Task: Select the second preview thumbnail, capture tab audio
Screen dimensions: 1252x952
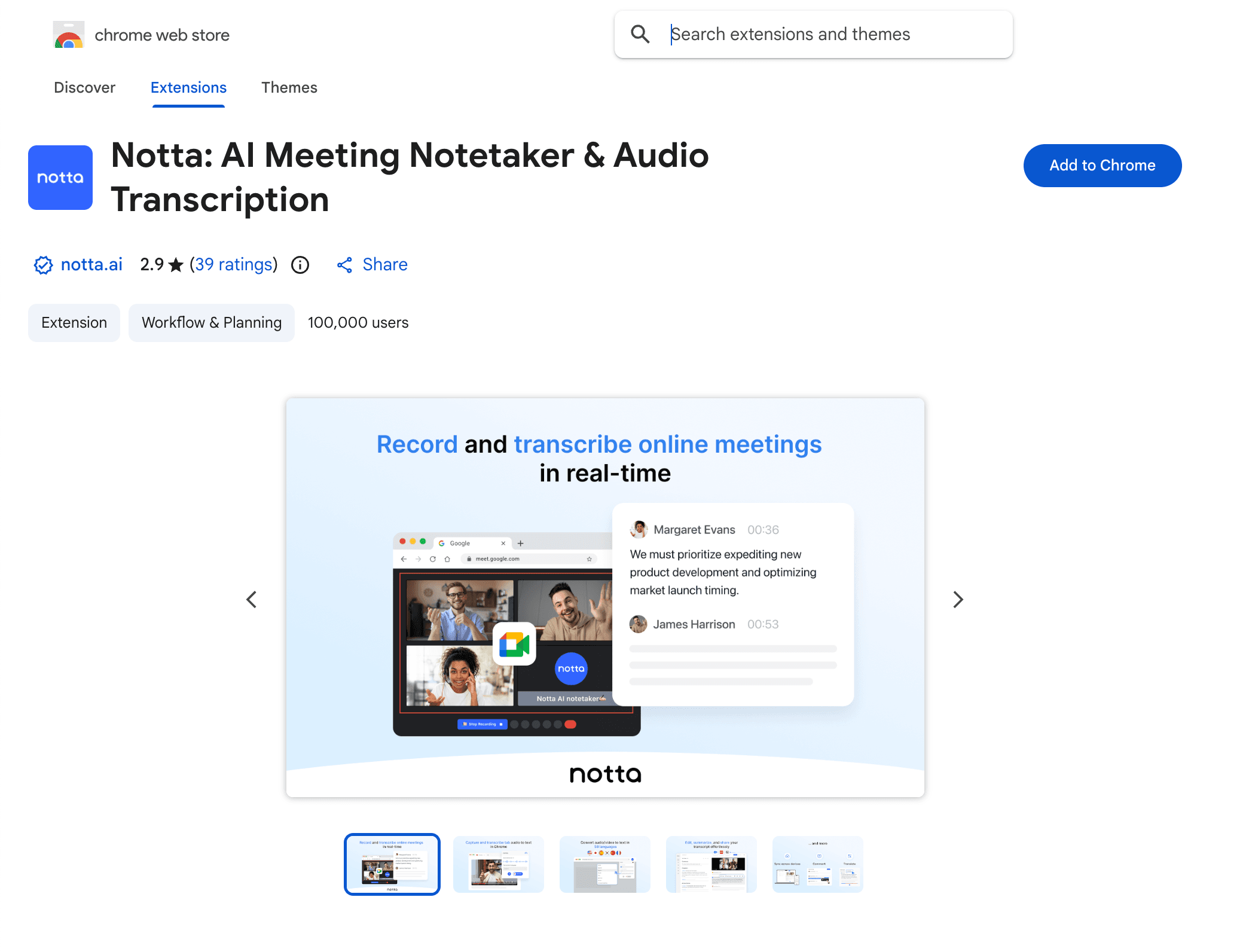Action: click(499, 864)
